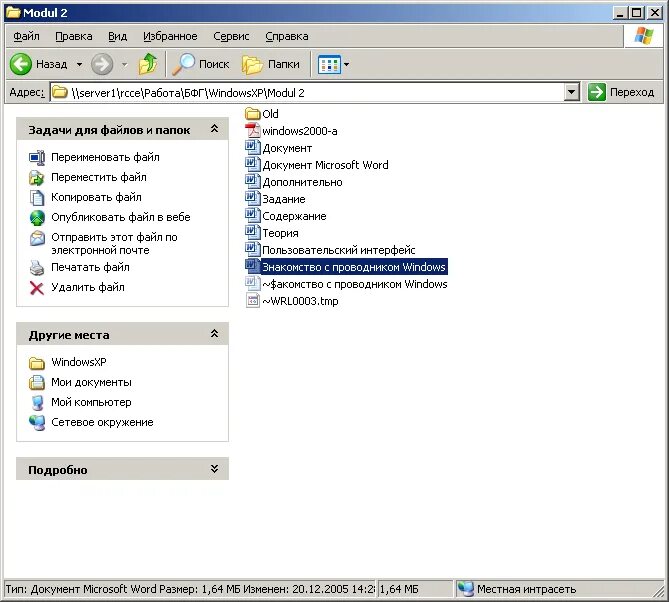Click the windows2000-a PDF icon

pyautogui.click(x=253, y=131)
